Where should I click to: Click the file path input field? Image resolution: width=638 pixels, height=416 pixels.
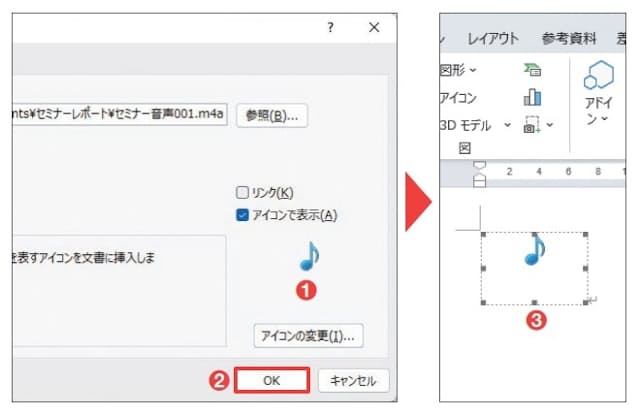120,114
